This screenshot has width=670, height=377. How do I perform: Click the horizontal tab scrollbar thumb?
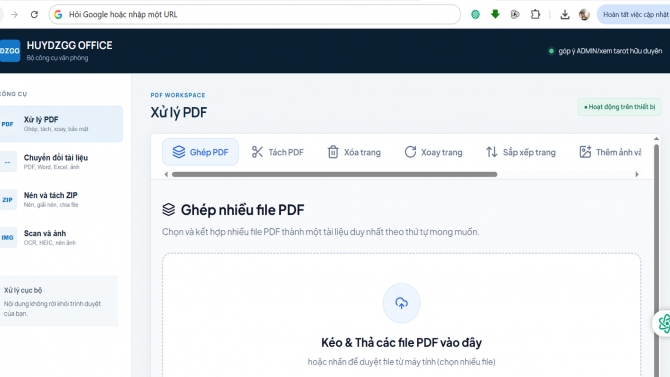(334, 174)
